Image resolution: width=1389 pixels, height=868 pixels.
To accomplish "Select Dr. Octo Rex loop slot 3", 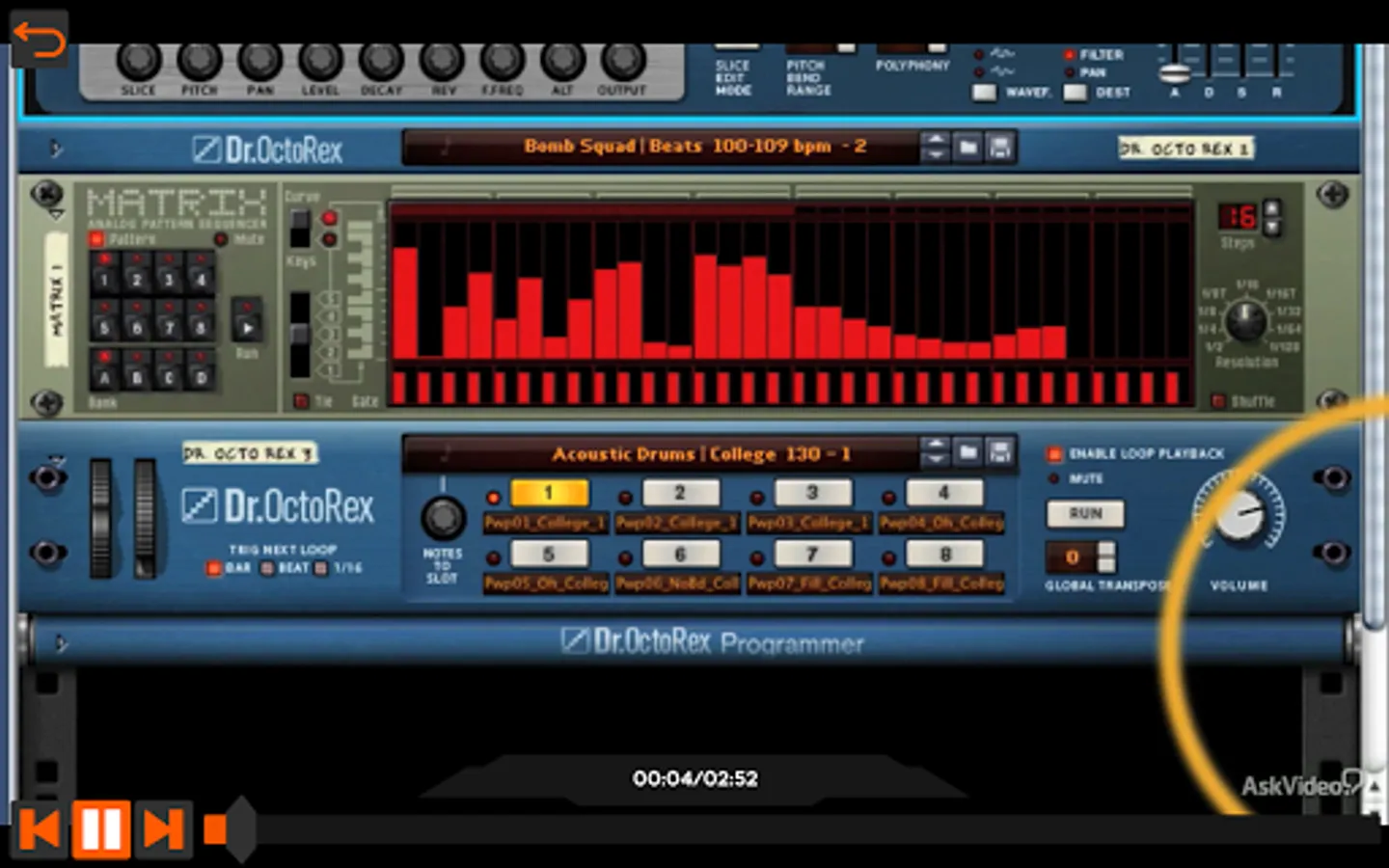I will (812, 493).
